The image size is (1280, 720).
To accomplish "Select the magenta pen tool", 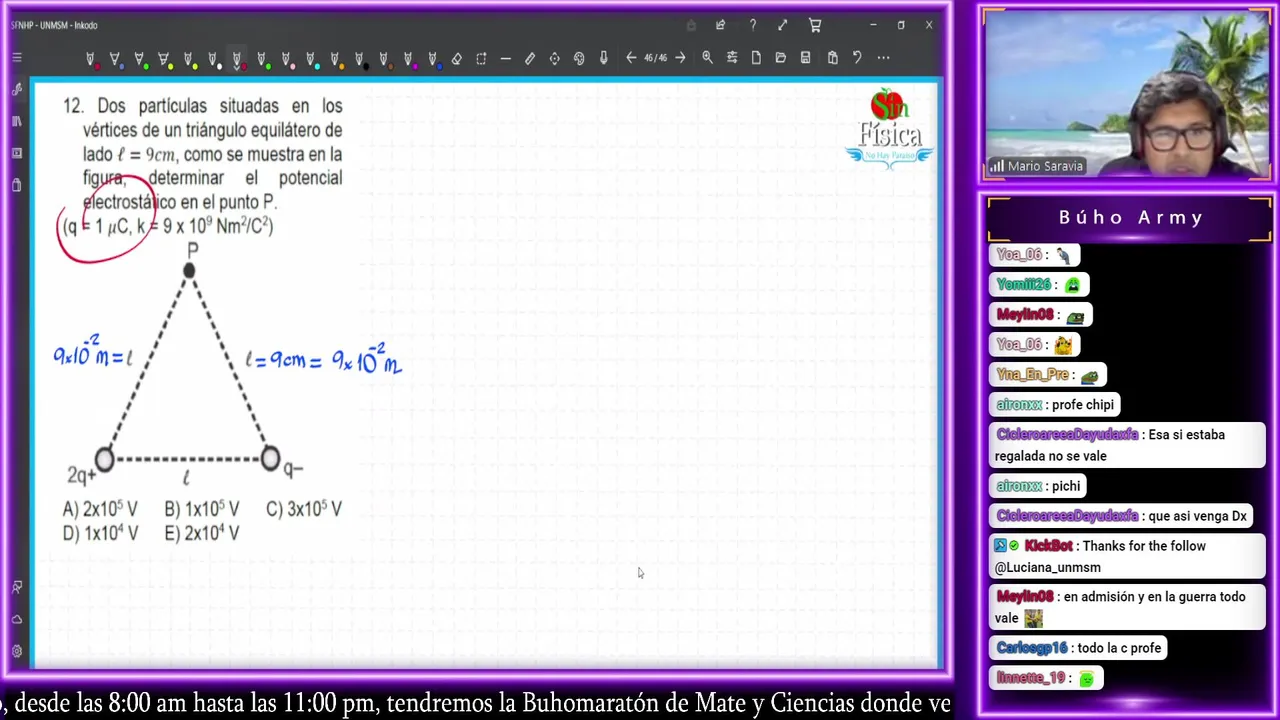I will [x=409, y=59].
